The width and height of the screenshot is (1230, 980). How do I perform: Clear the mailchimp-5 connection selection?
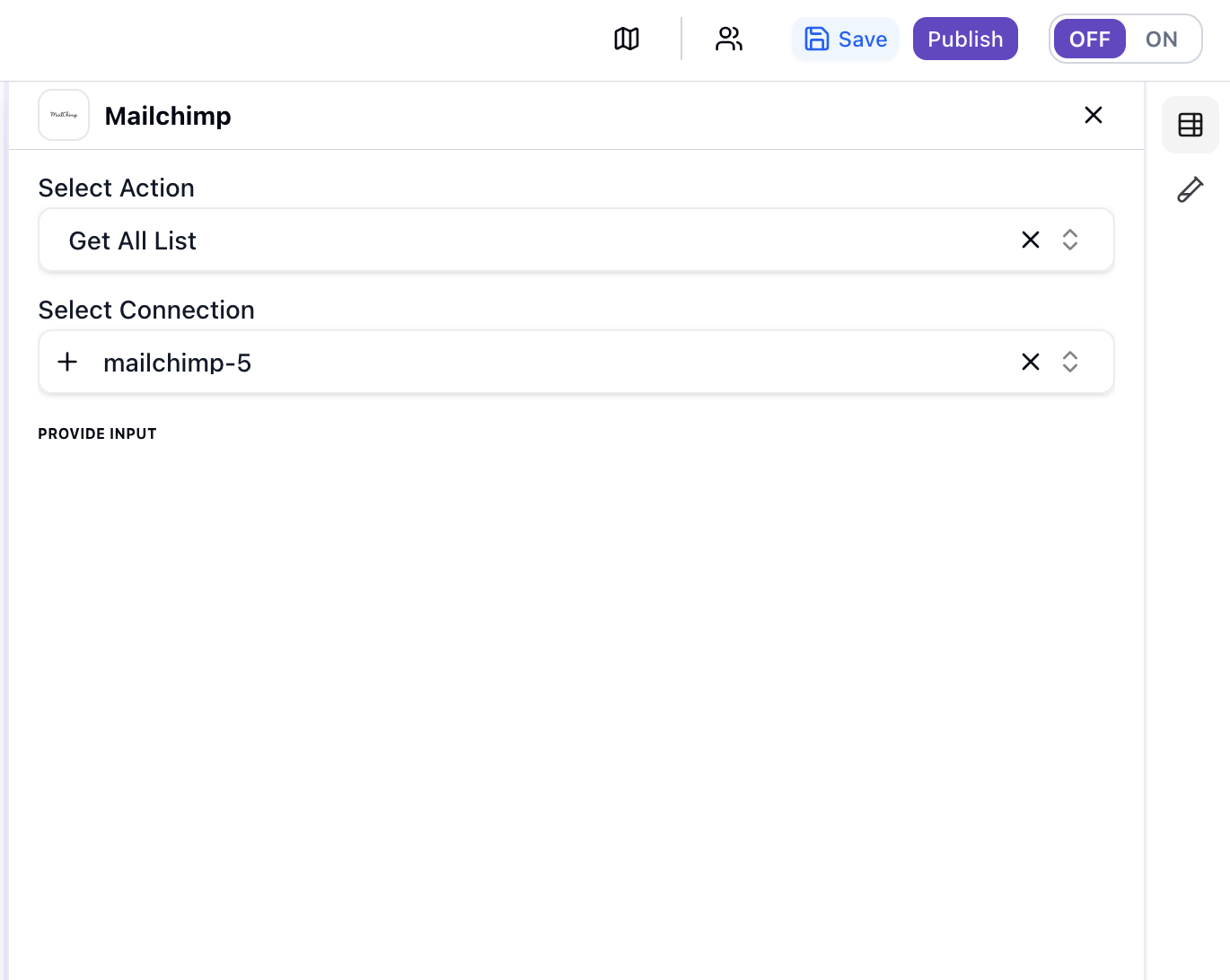pos(1030,362)
